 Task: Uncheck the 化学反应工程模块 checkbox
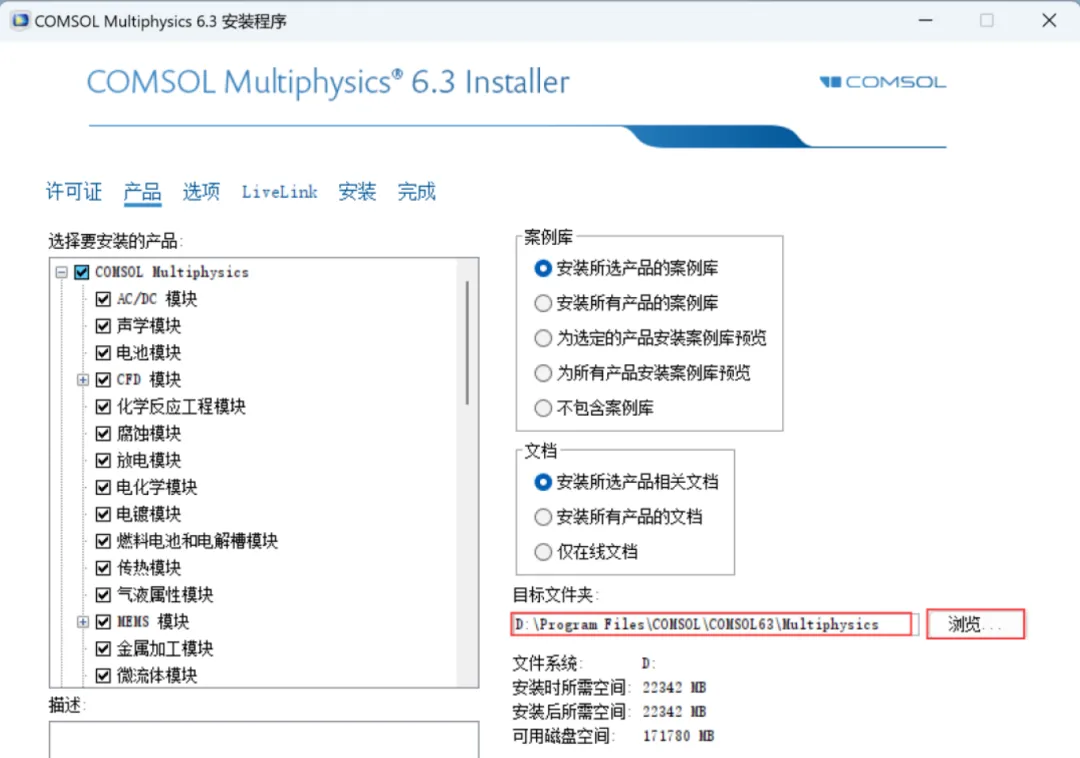click(103, 406)
